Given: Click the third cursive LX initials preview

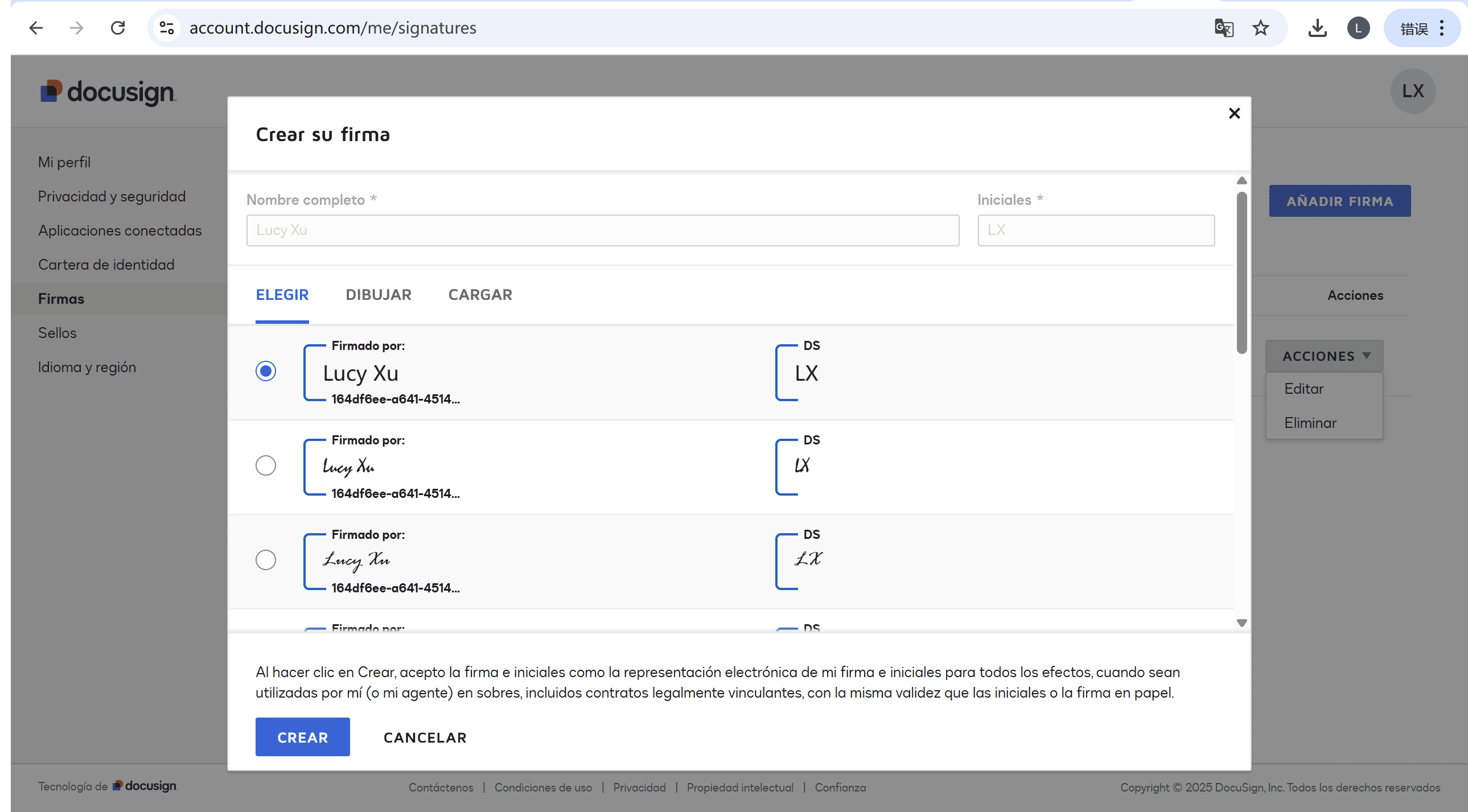Looking at the screenshot, I should click(809, 559).
